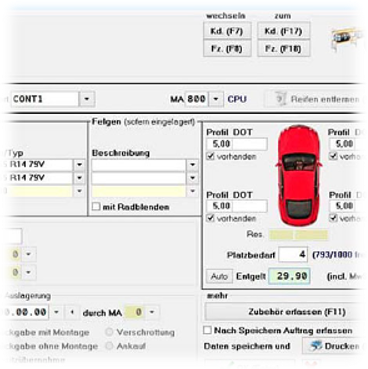Click the printer icon on Drucken

(315, 346)
